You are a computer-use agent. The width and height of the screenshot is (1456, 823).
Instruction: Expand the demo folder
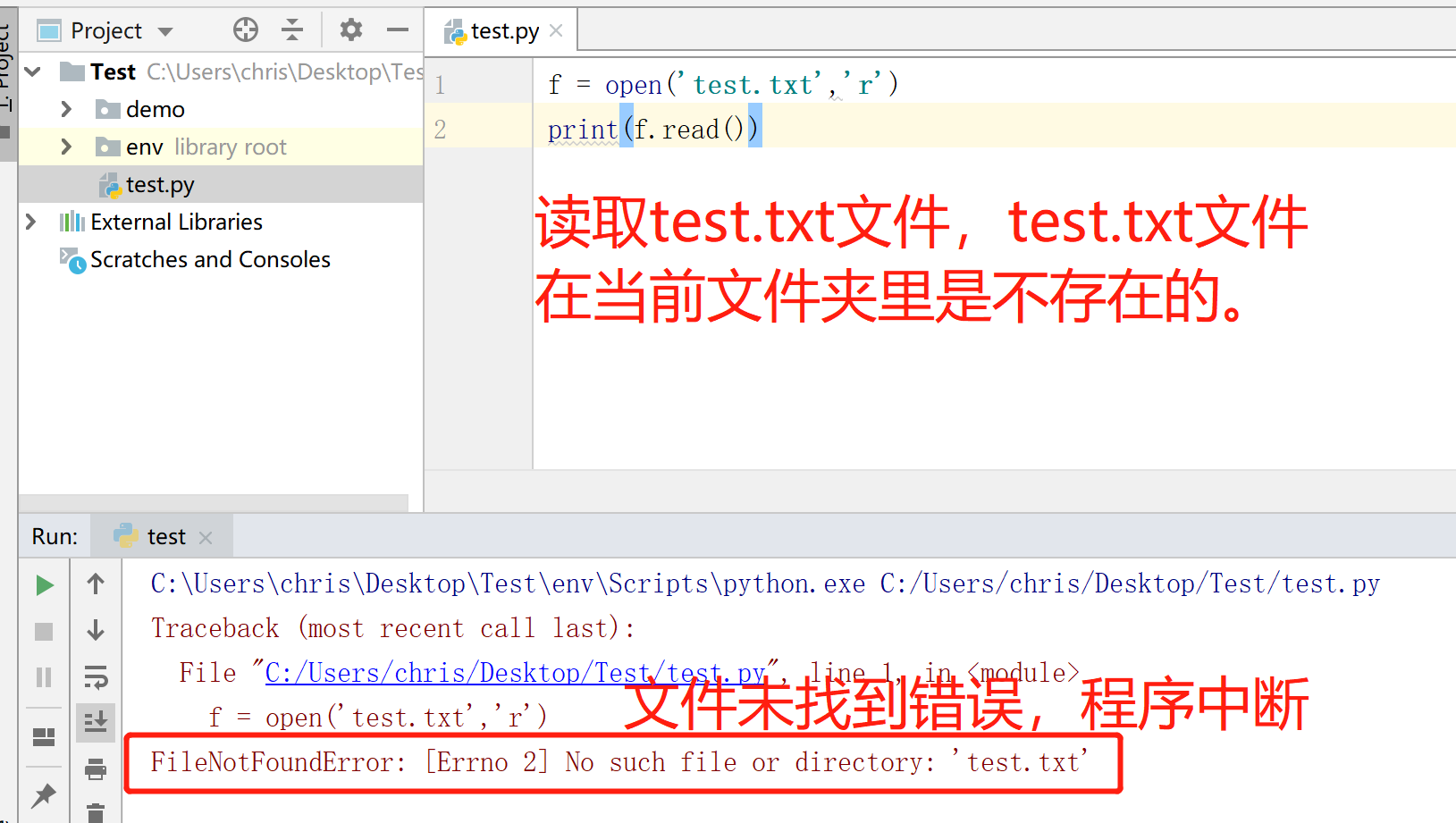tap(66, 109)
